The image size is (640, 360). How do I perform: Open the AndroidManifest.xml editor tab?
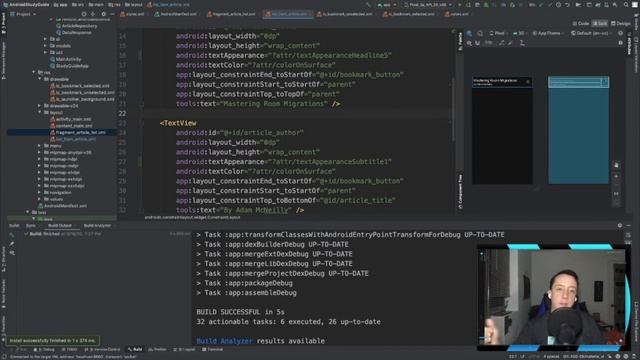click(176, 14)
